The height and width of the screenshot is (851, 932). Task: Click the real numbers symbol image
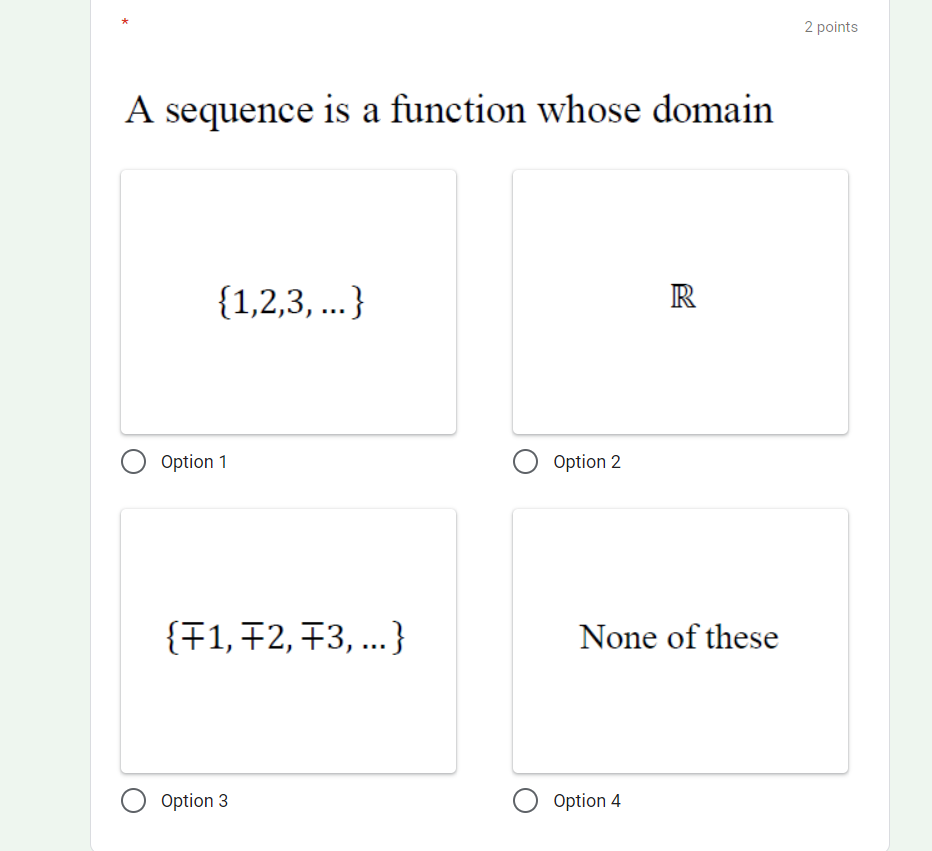(x=680, y=301)
